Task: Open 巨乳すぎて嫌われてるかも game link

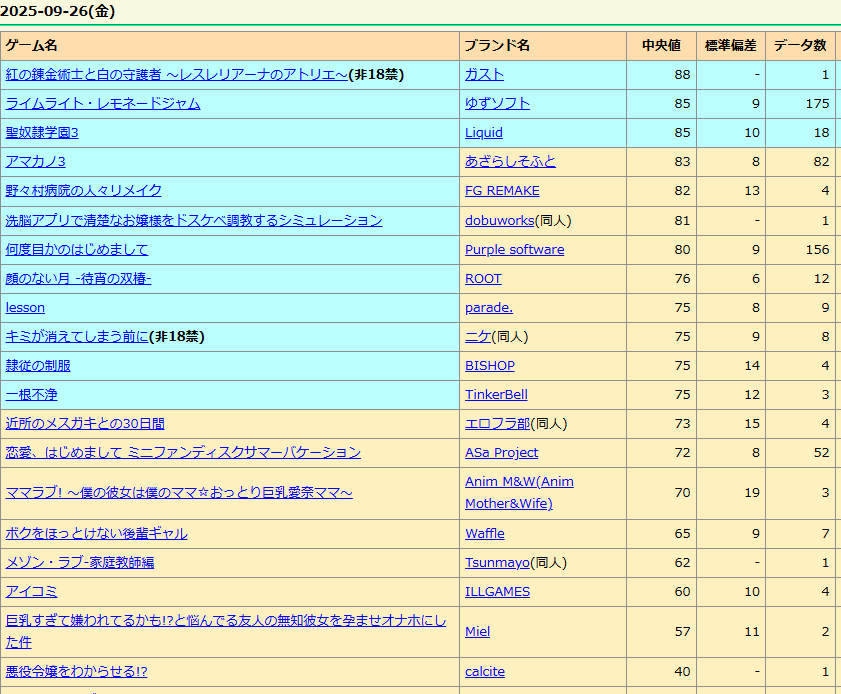Action: tap(226, 631)
